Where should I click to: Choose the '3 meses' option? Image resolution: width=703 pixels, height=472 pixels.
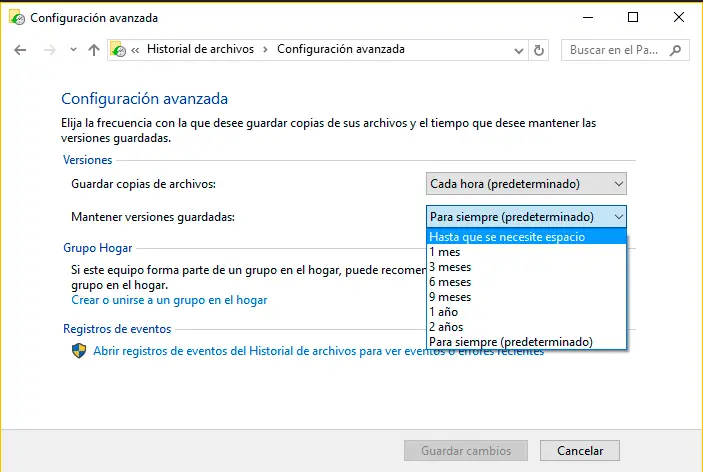click(450, 267)
